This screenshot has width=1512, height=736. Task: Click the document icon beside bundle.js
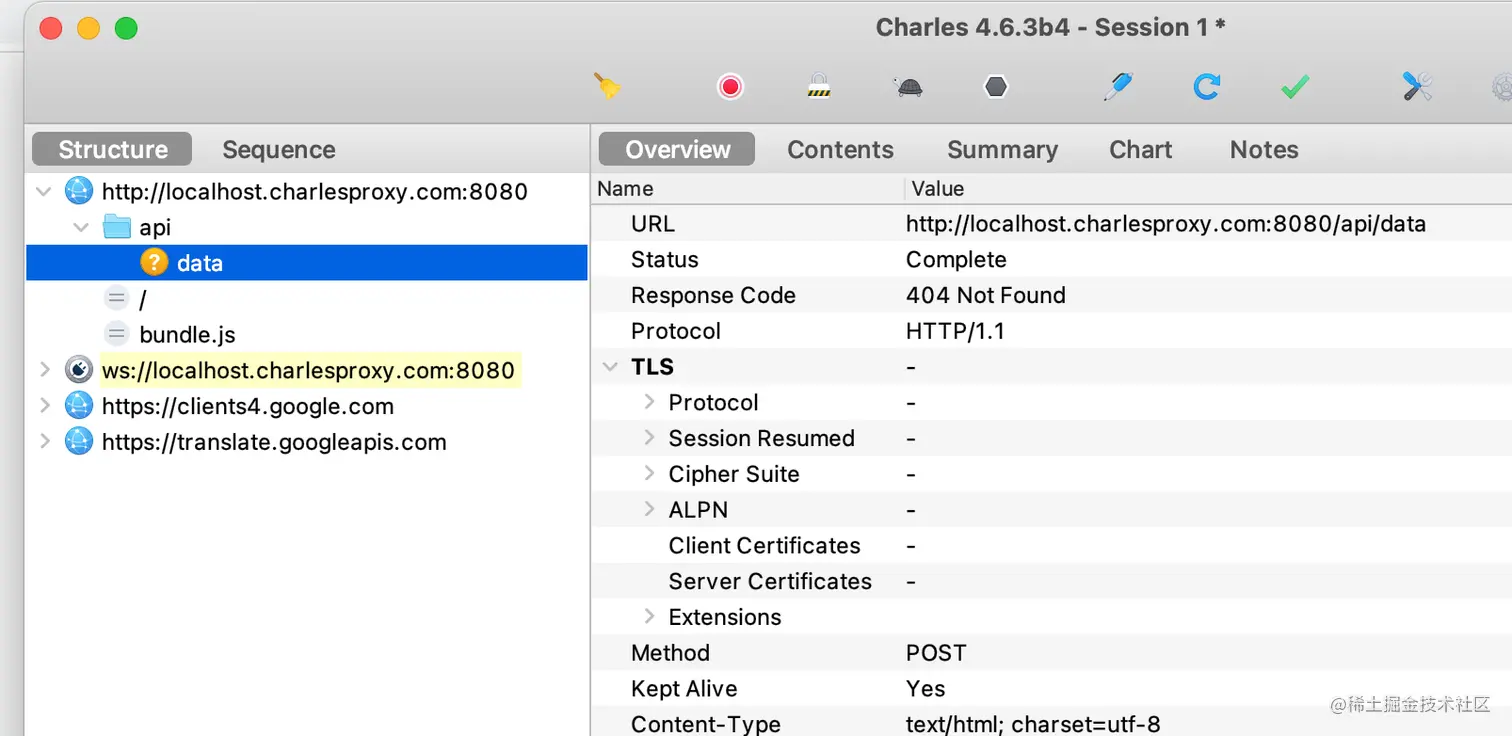pyautogui.click(x=117, y=334)
